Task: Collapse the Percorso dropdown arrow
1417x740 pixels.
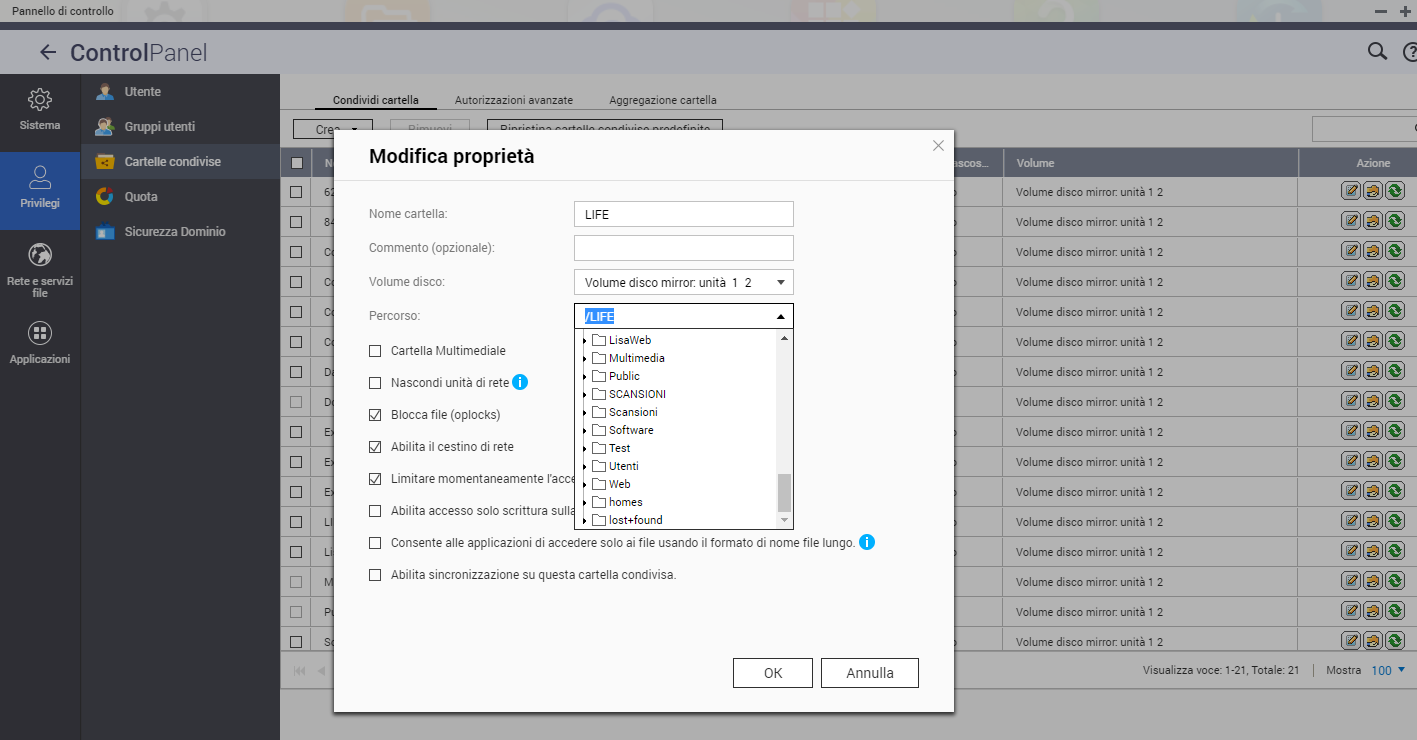Action: point(780,317)
